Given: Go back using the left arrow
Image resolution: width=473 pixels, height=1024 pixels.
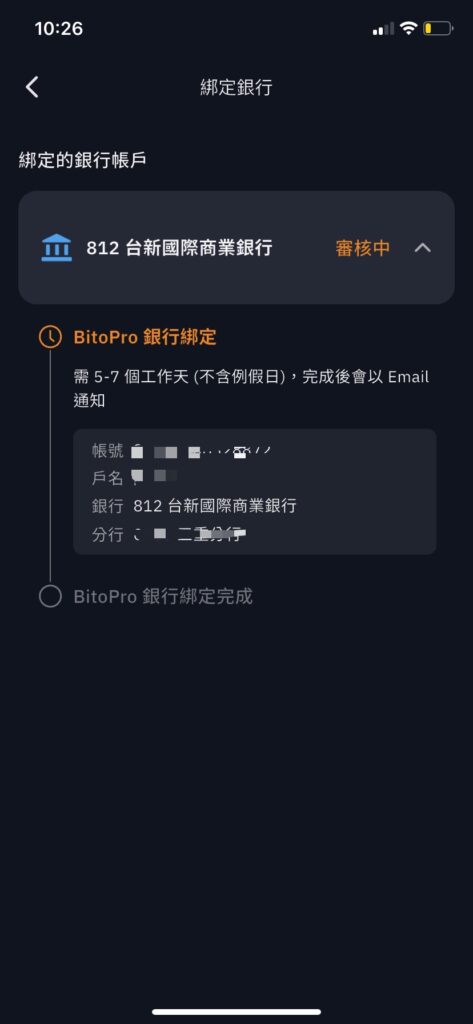Looking at the screenshot, I should (x=32, y=87).
